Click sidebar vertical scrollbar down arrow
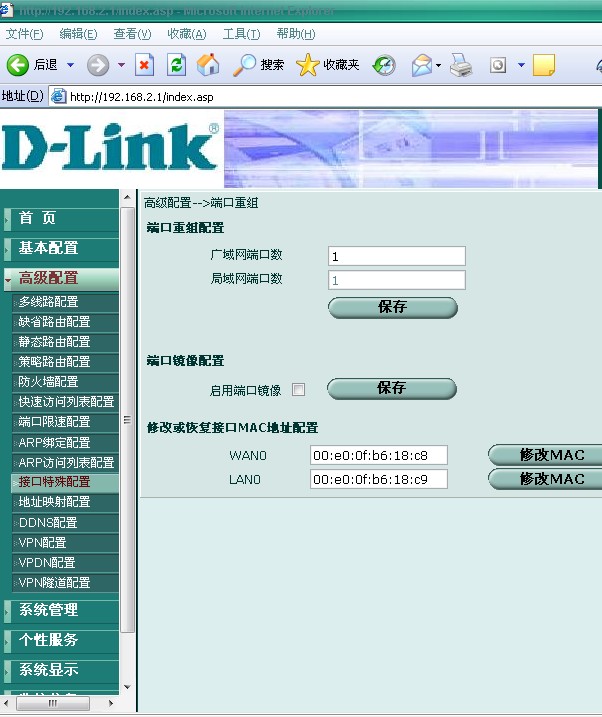The width and height of the screenshot is (602, 717). click(x=128, y=686)
